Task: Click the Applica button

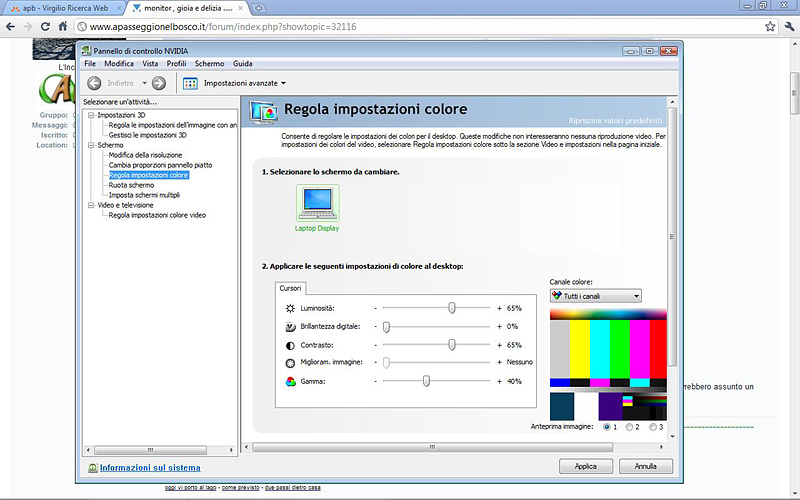Action: pos(585,466)
